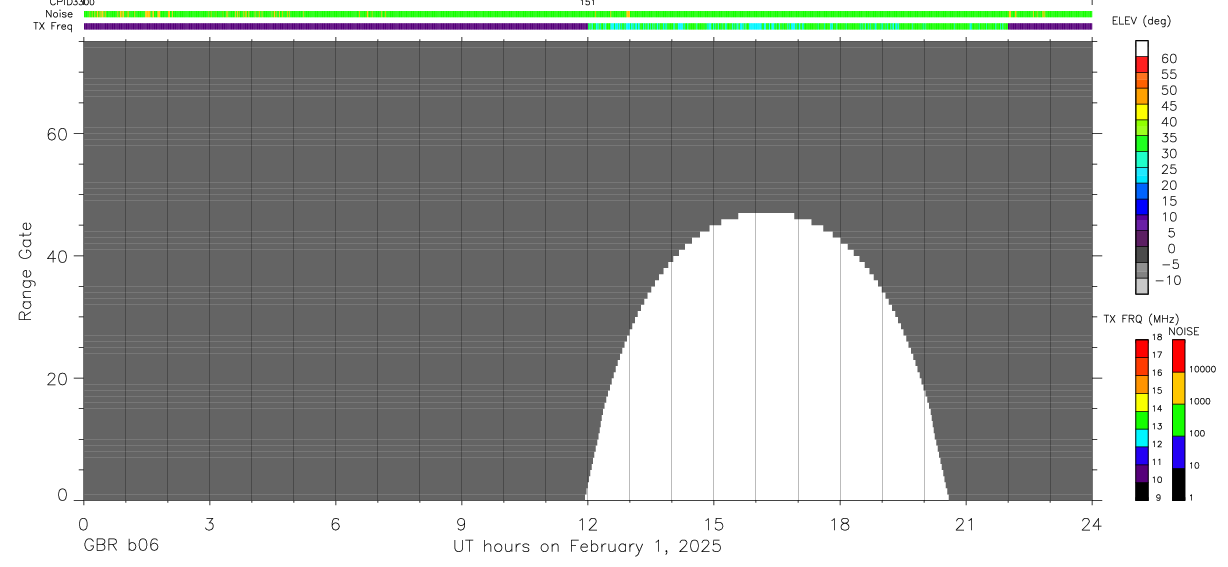The width and height of the screenshot is (1228, 567).
Task: Click the ELEV scale label '-10'
Action: (1167, 279)
